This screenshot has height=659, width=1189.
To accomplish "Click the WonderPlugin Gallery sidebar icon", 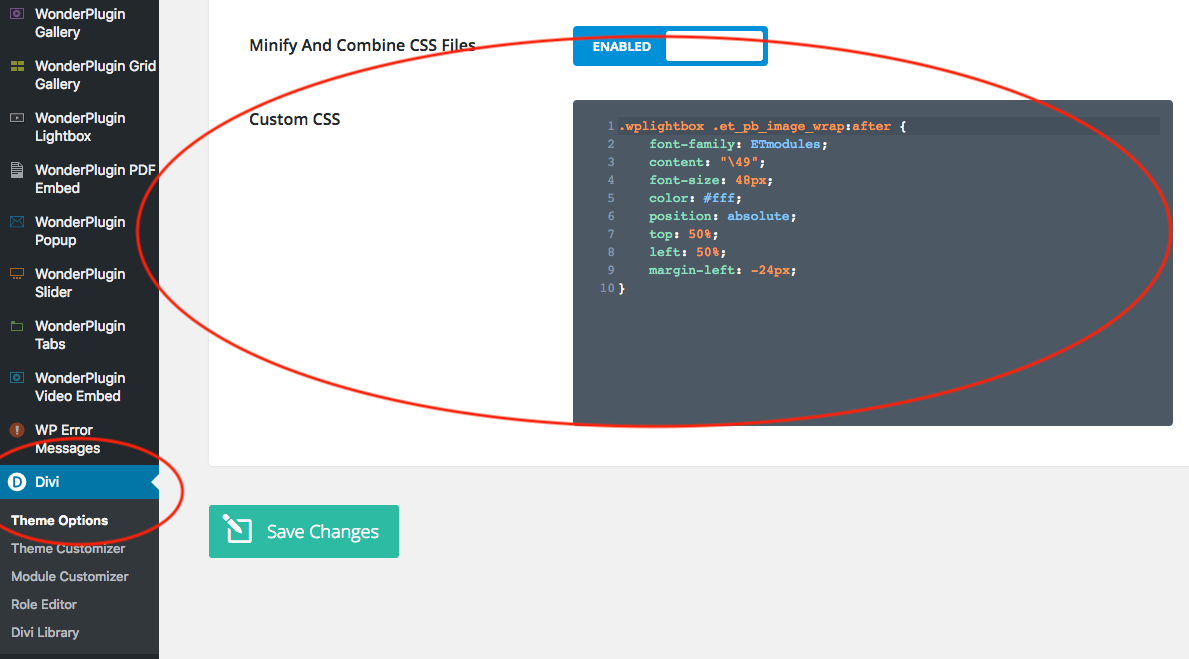I will click(17, 14).
